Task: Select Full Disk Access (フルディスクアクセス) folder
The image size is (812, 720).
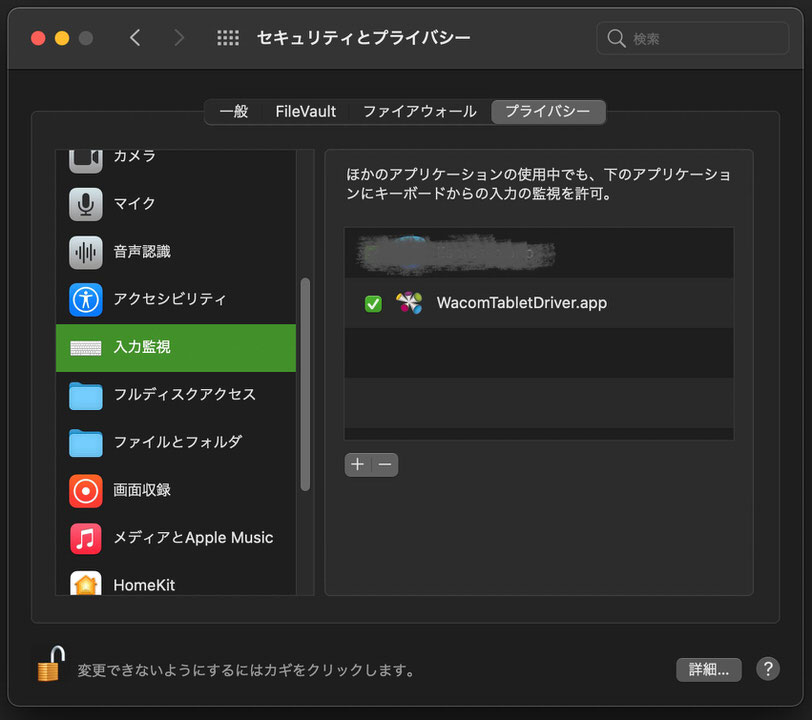Action: click(86, 395)
